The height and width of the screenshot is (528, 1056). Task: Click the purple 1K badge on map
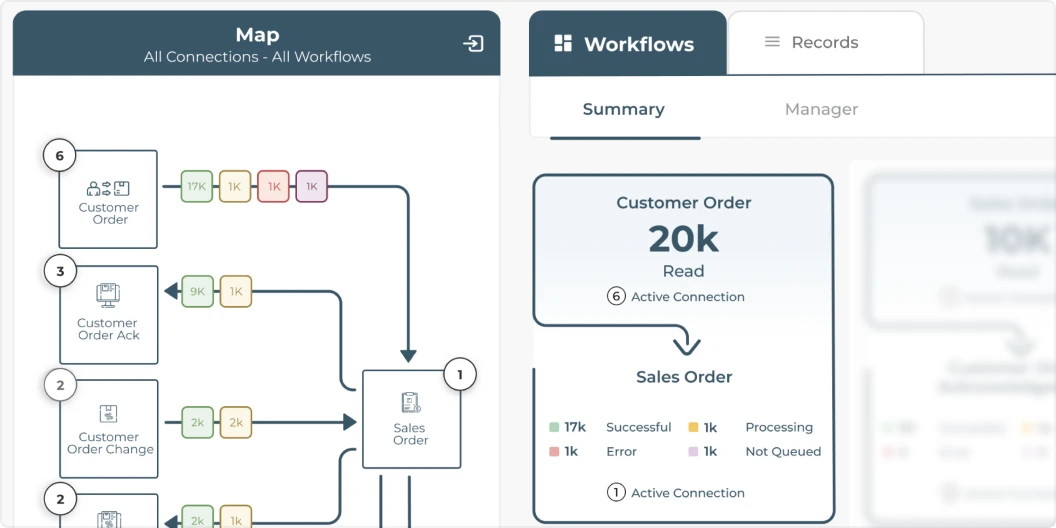(x=312, y=187)
